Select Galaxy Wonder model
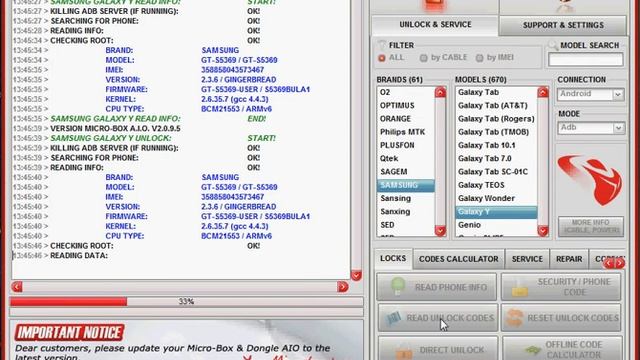 click(496, 198)
